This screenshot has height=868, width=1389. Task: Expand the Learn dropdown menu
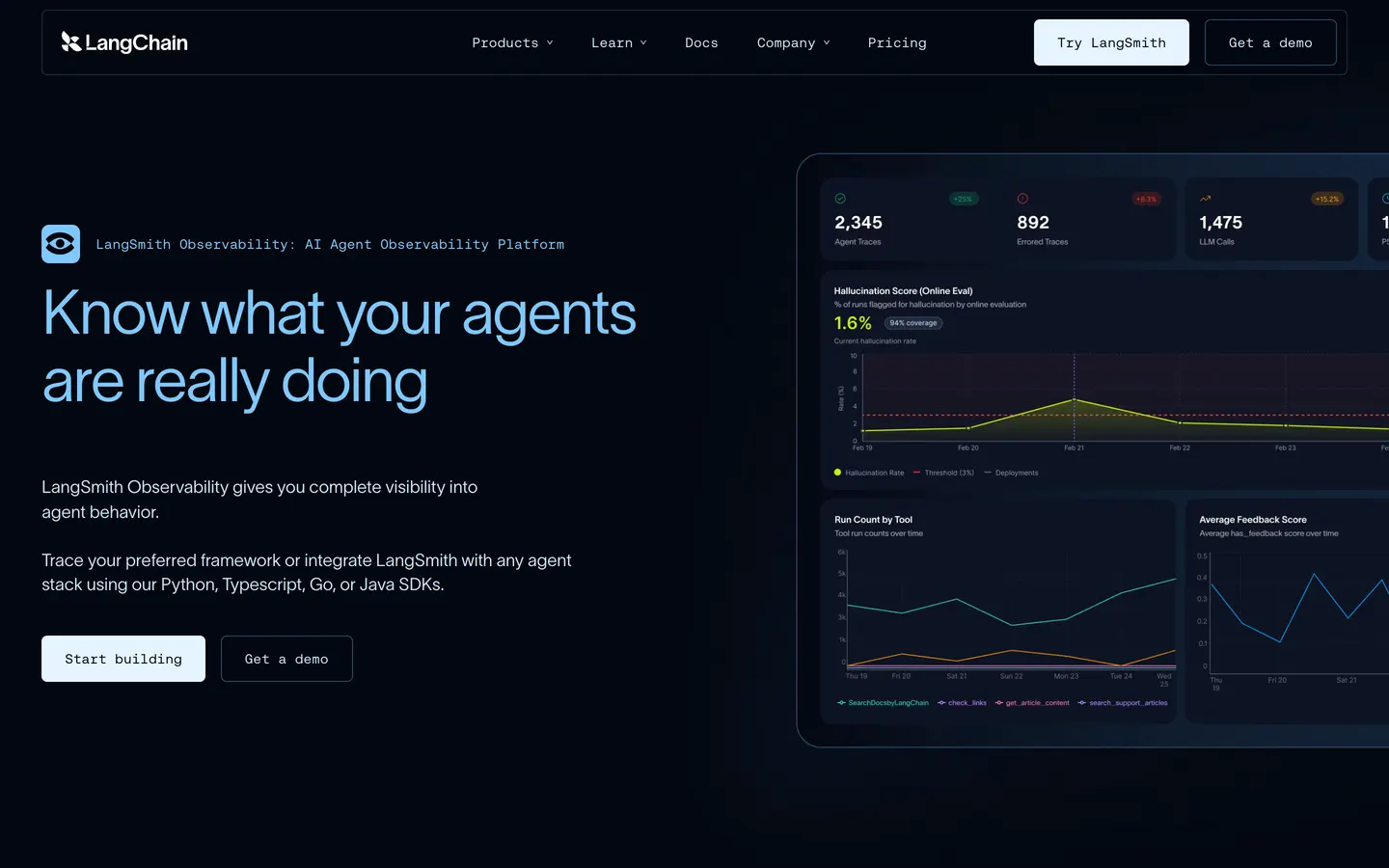(x=618, y=42)
